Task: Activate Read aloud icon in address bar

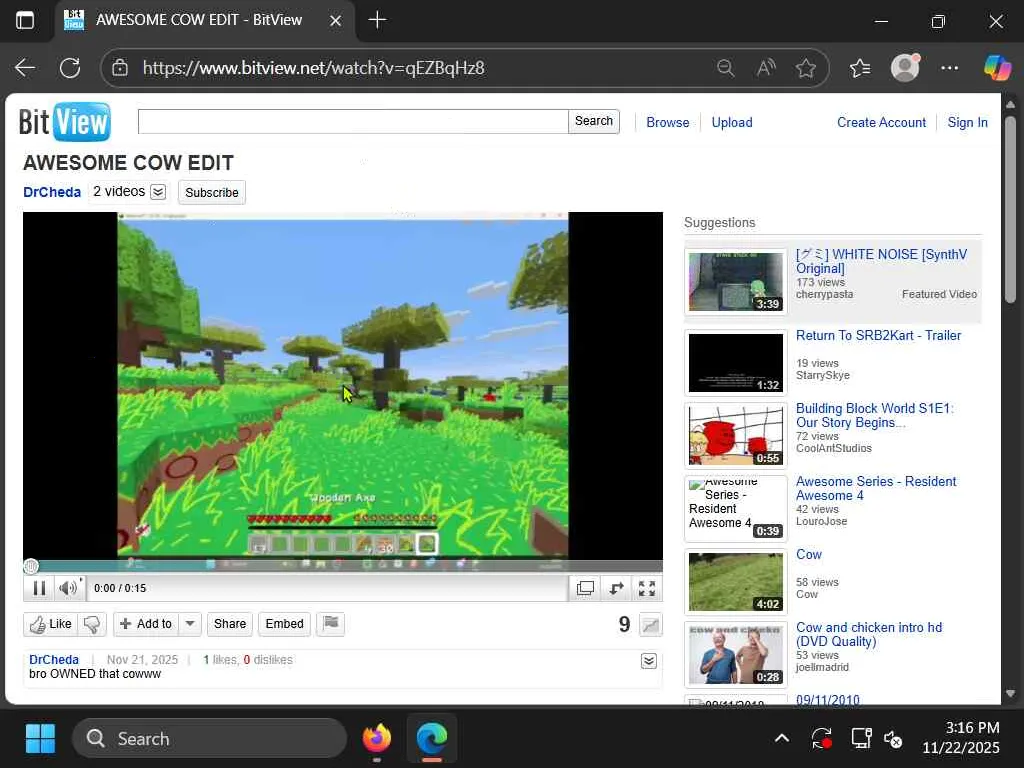Action: 766,67
